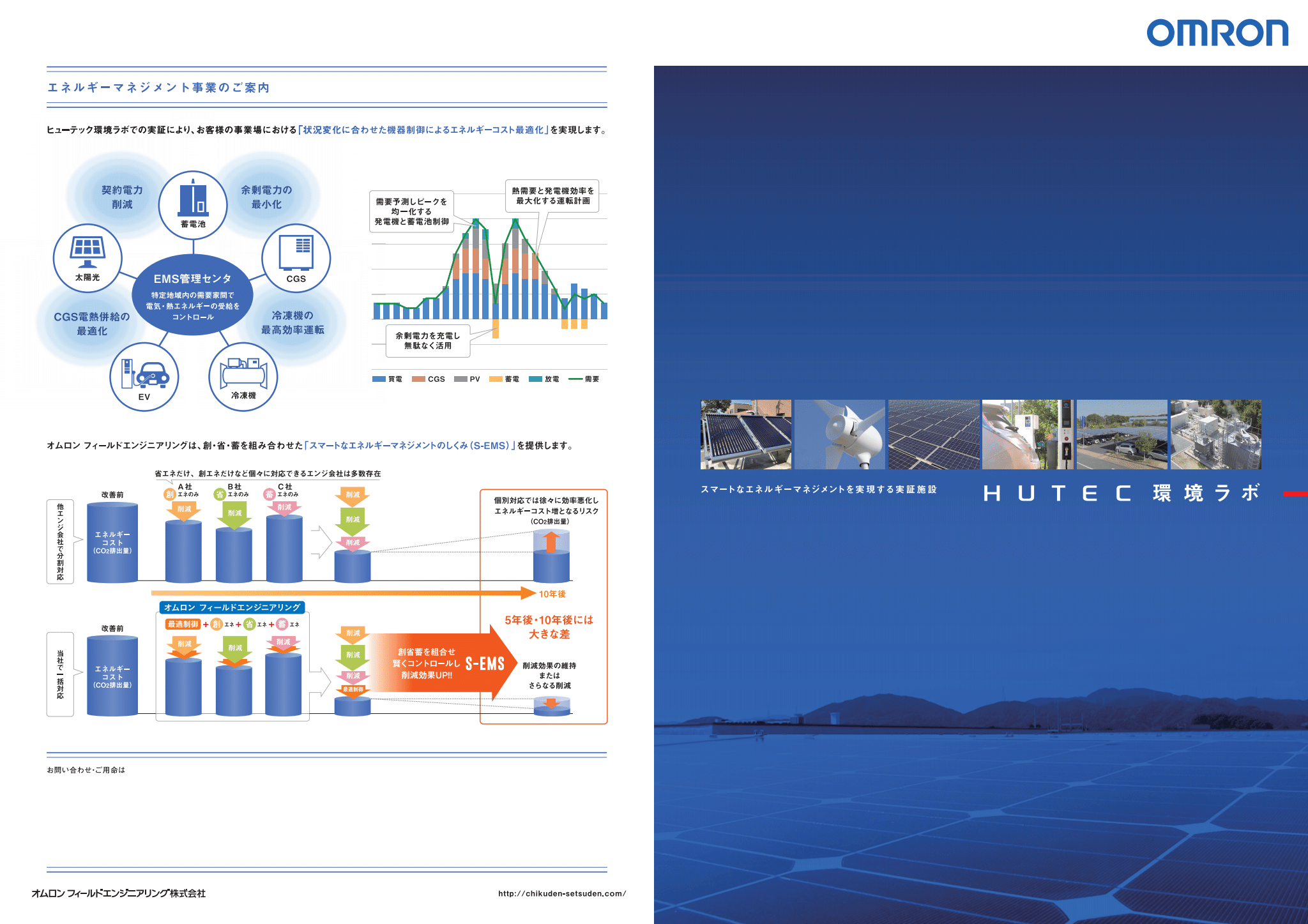Click the 当社で一括対応 side label
This screenshot has height=924, width=1308.
coord(60,674)
